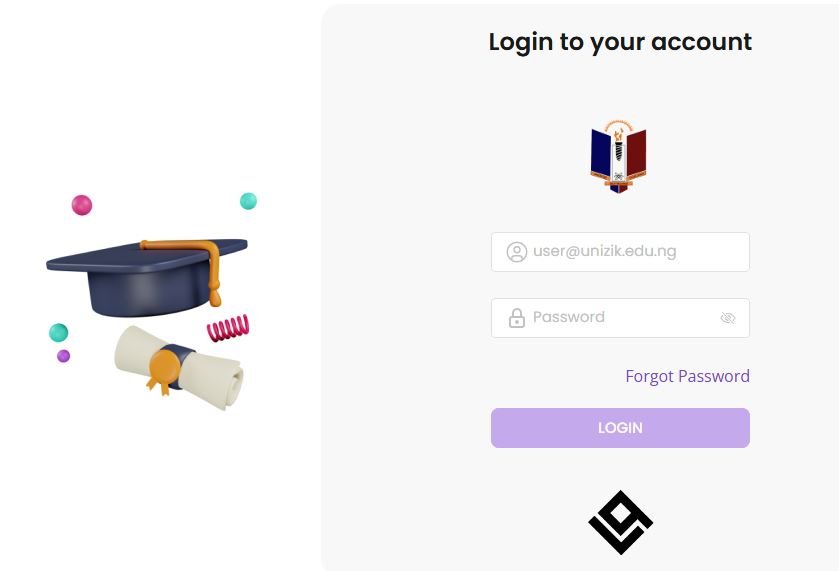The image size is (839, 571).
Task: Click the pink spiral spring decoration
Action: pos(228,328)
